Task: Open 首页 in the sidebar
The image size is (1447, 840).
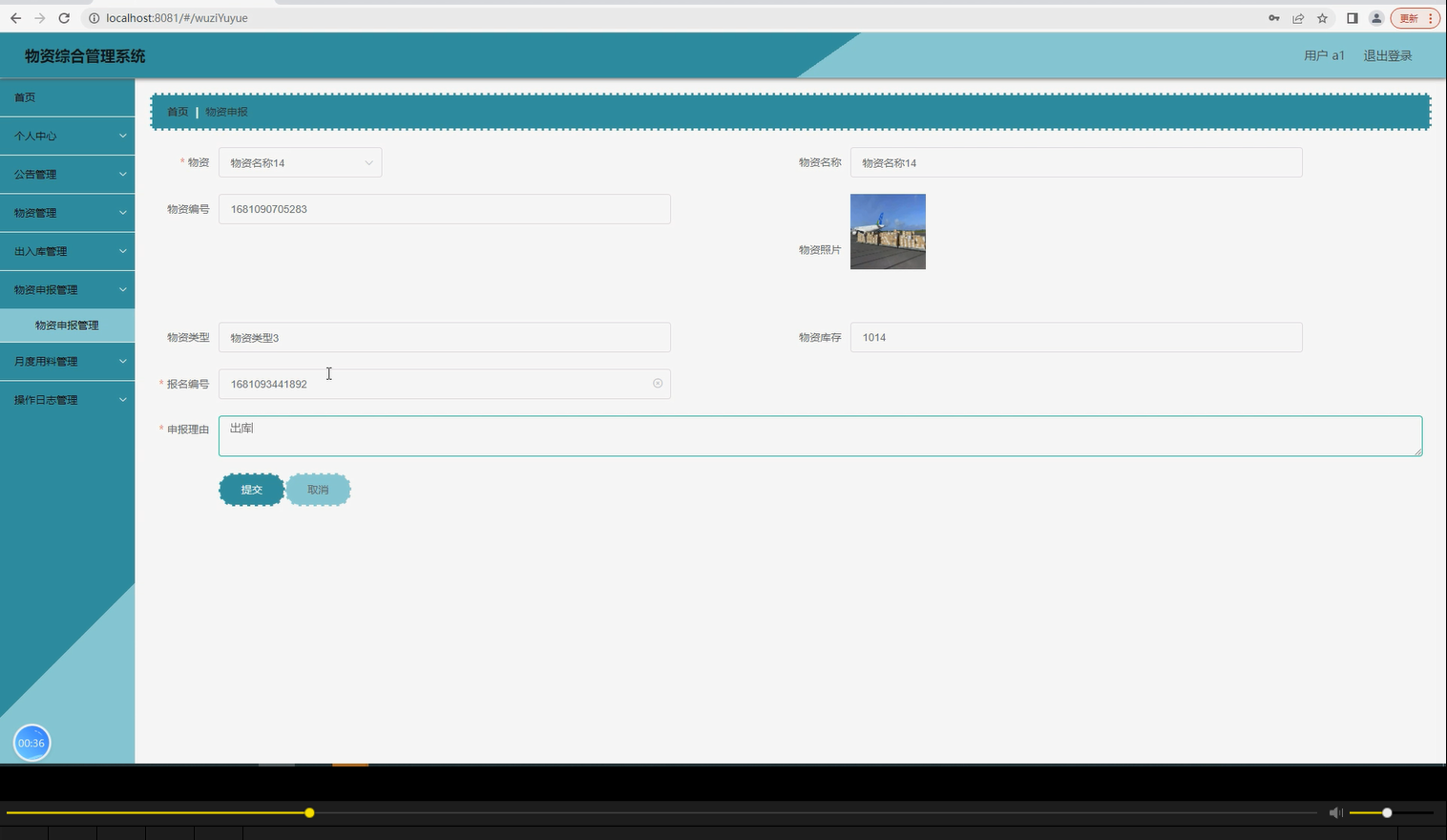Action: 67,97
